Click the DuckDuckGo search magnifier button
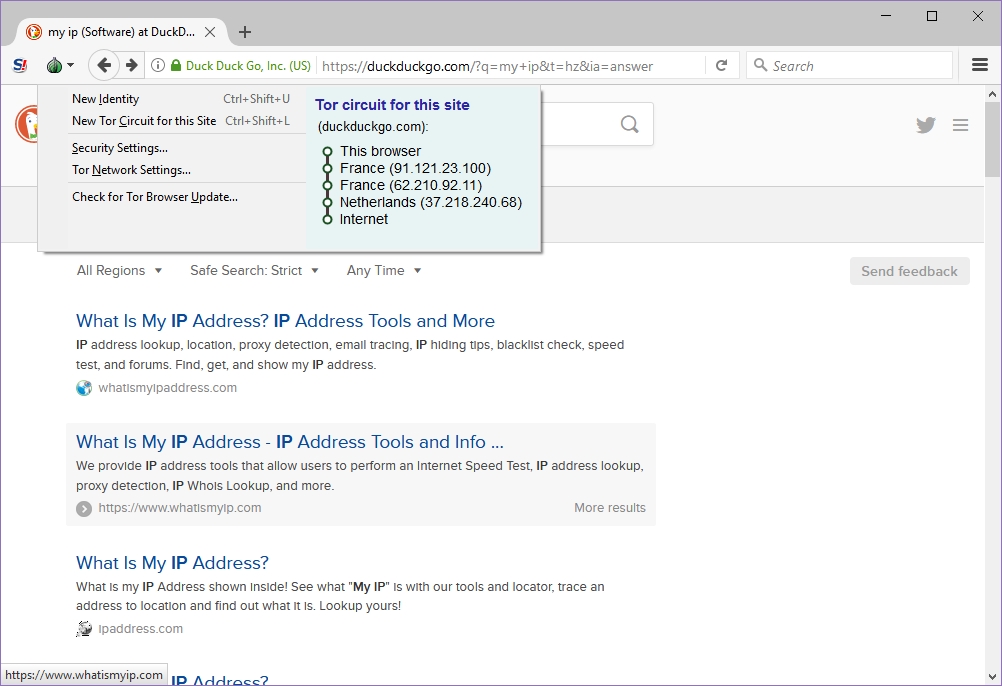The width and height of the screenshot is (1002, 686). point(629,124)
